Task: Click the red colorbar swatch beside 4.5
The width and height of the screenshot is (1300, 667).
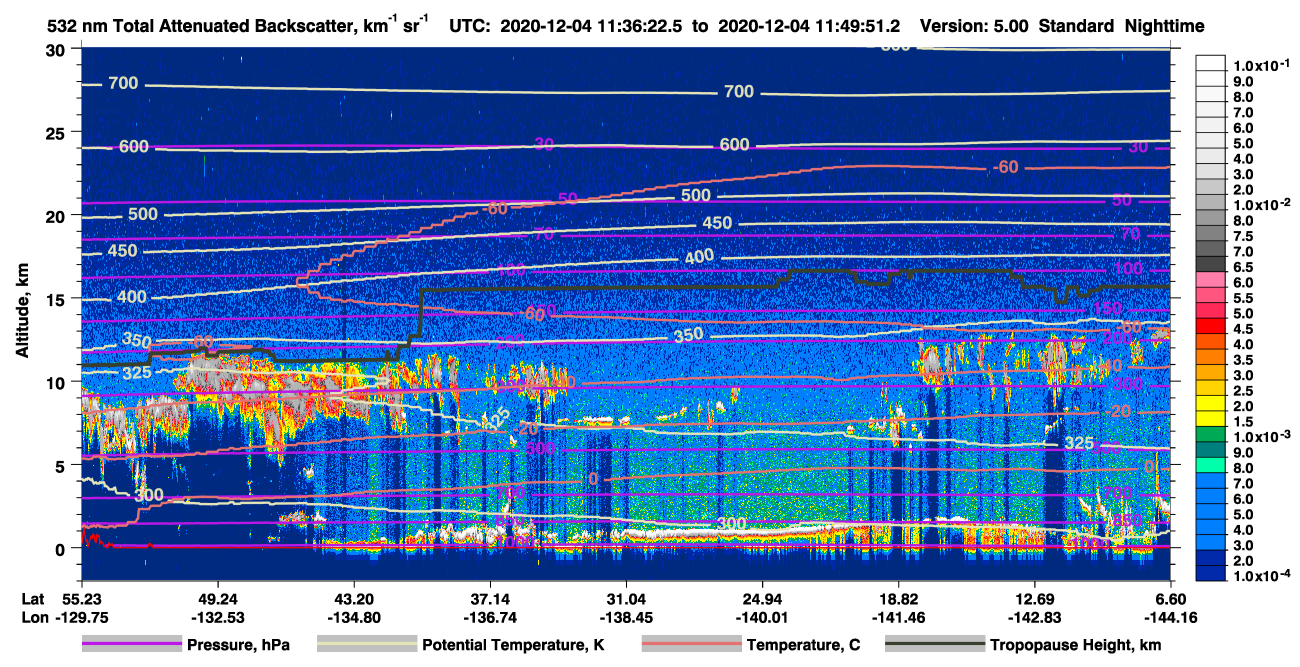Action: pyautogui.click(x=1210, y=327)
